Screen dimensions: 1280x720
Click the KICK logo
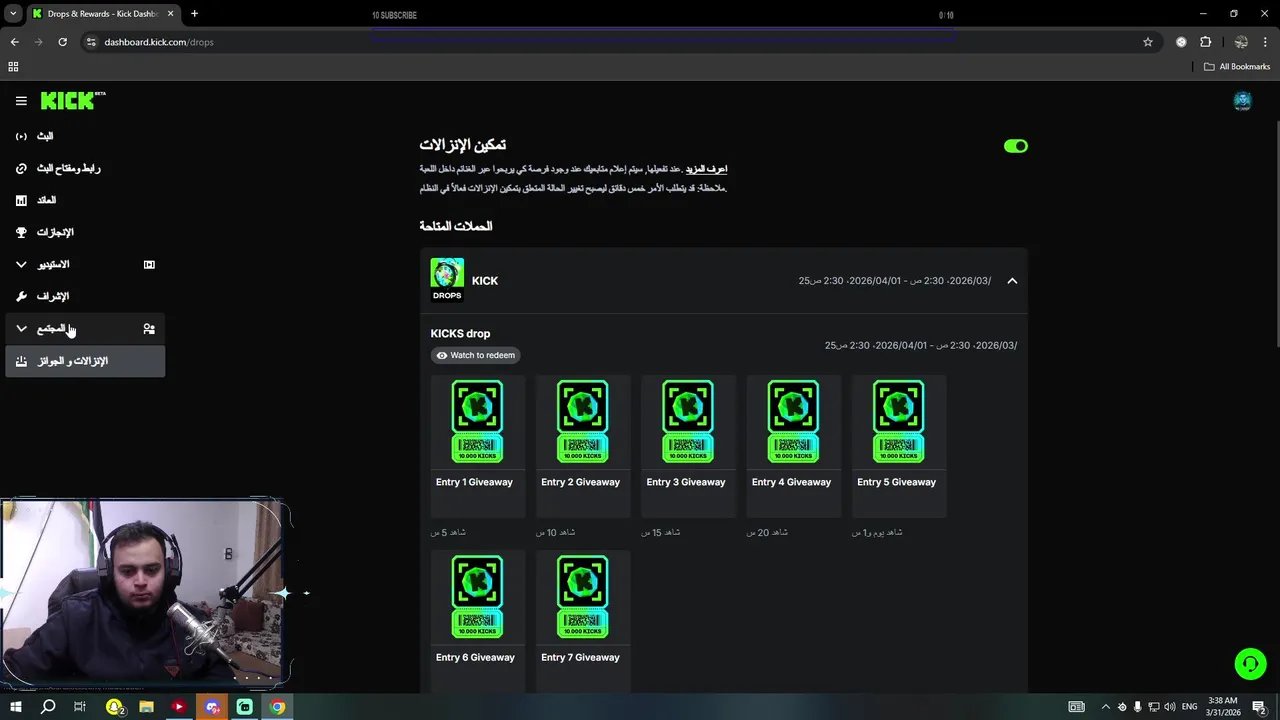point(73,100)
